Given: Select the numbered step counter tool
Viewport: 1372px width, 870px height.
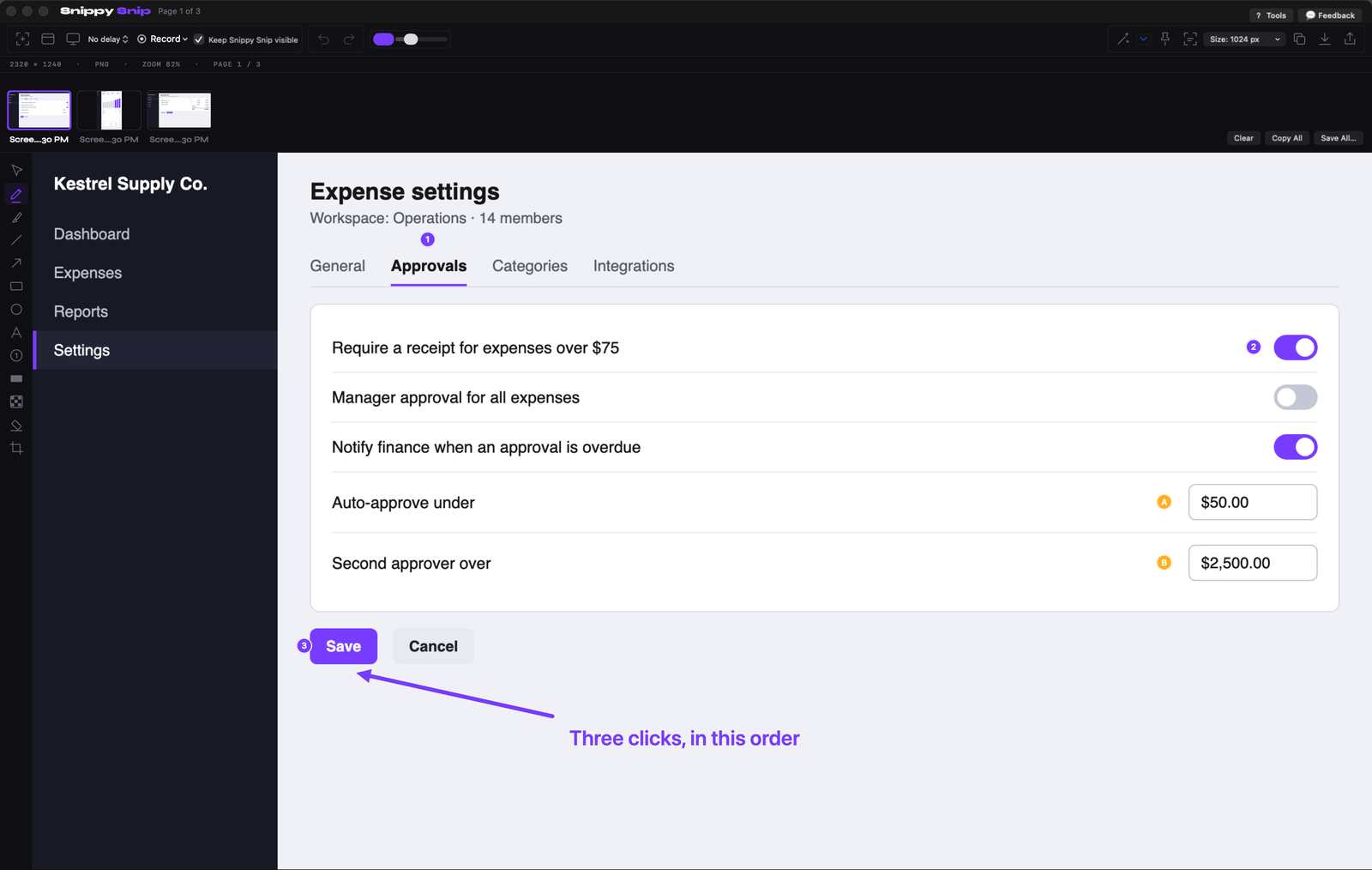Looking at the screenshot, I should (16, 356).
